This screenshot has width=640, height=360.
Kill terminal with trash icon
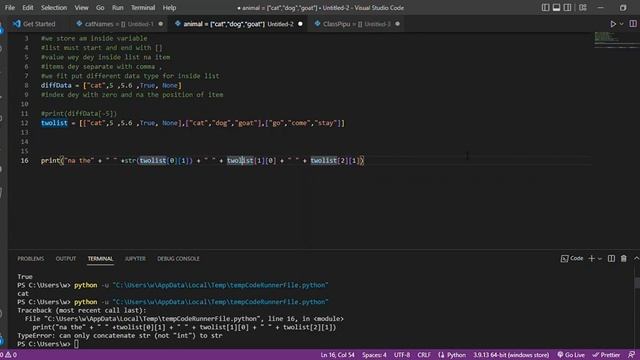click(x=623, y=258)
